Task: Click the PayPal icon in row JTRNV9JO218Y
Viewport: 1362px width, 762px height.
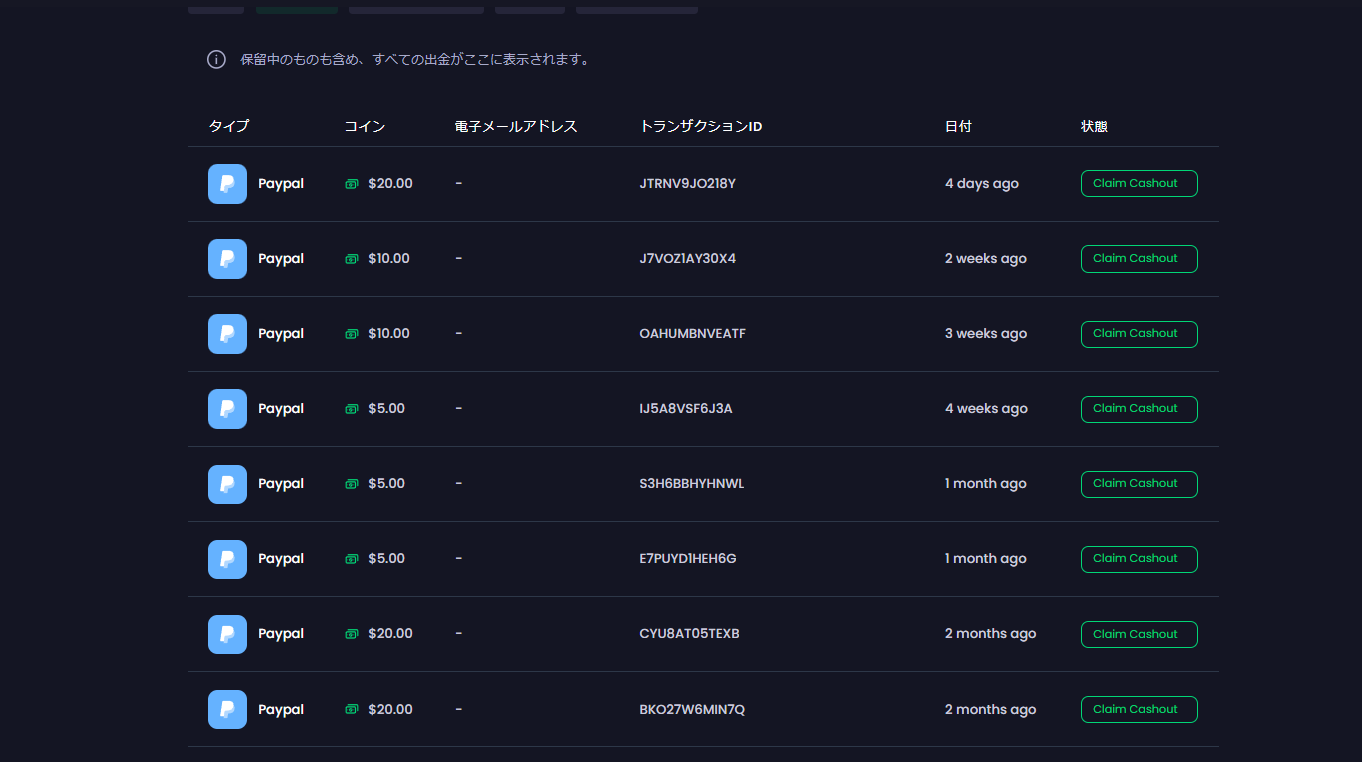Action: click(x=227, y=184)
